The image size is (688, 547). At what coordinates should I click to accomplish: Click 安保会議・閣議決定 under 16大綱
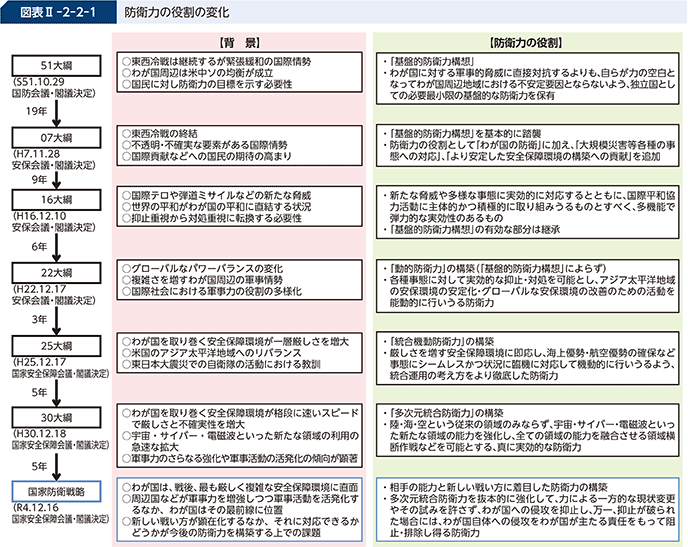pos(54,227)
